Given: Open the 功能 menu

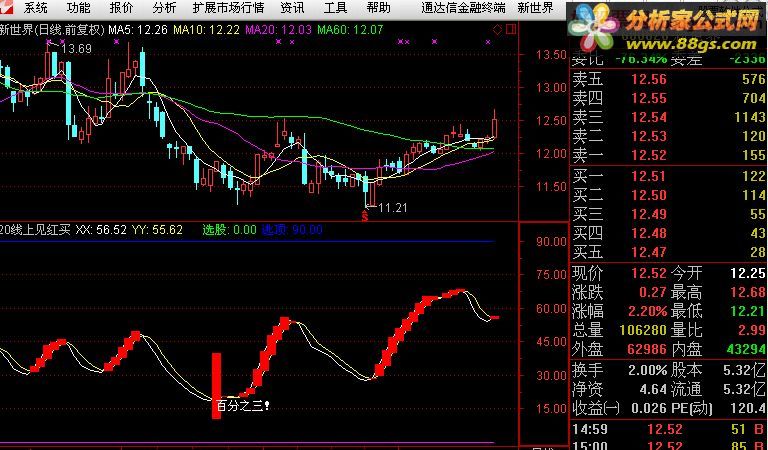Looking at the screenshot, I should [x=78, y=7].
